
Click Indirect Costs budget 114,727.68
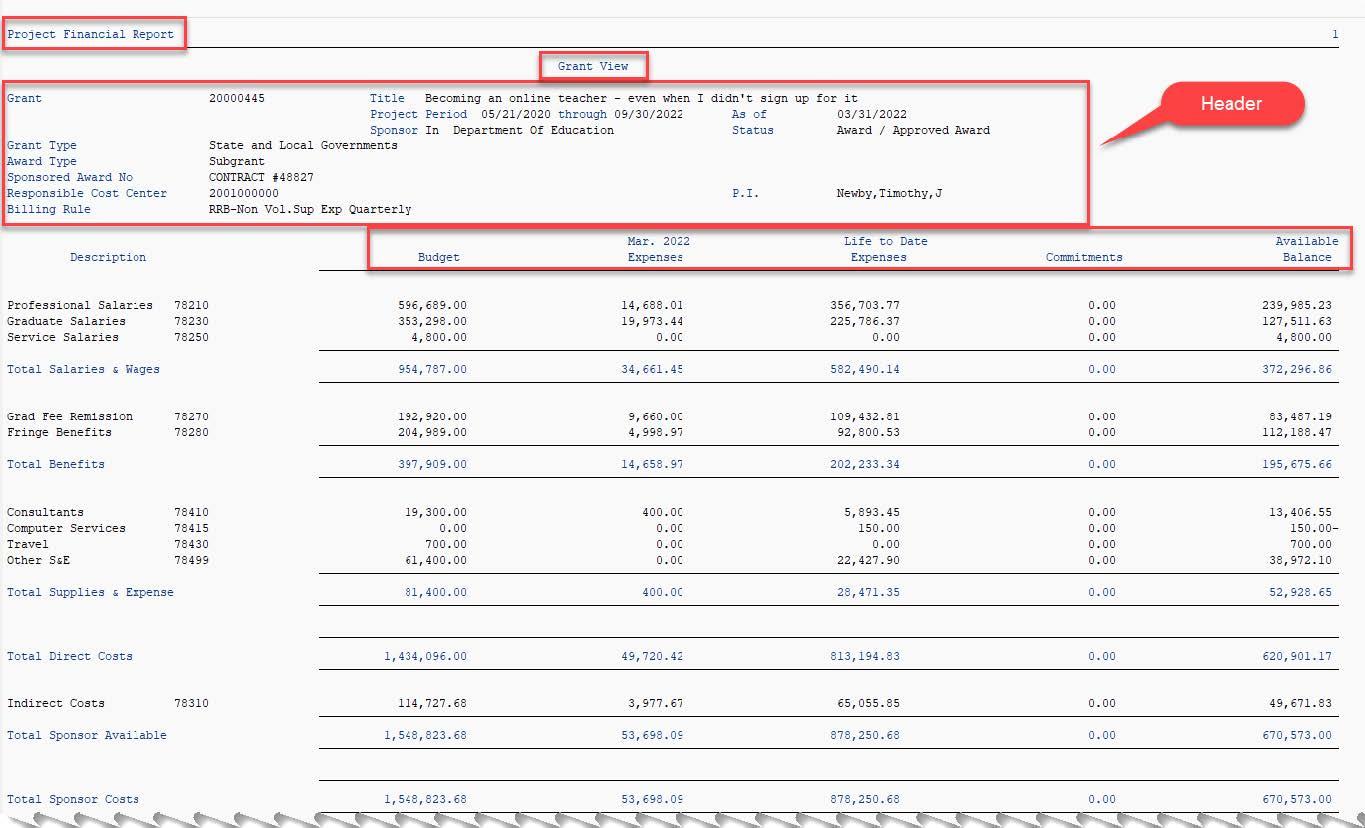click(x=432, y=704)
